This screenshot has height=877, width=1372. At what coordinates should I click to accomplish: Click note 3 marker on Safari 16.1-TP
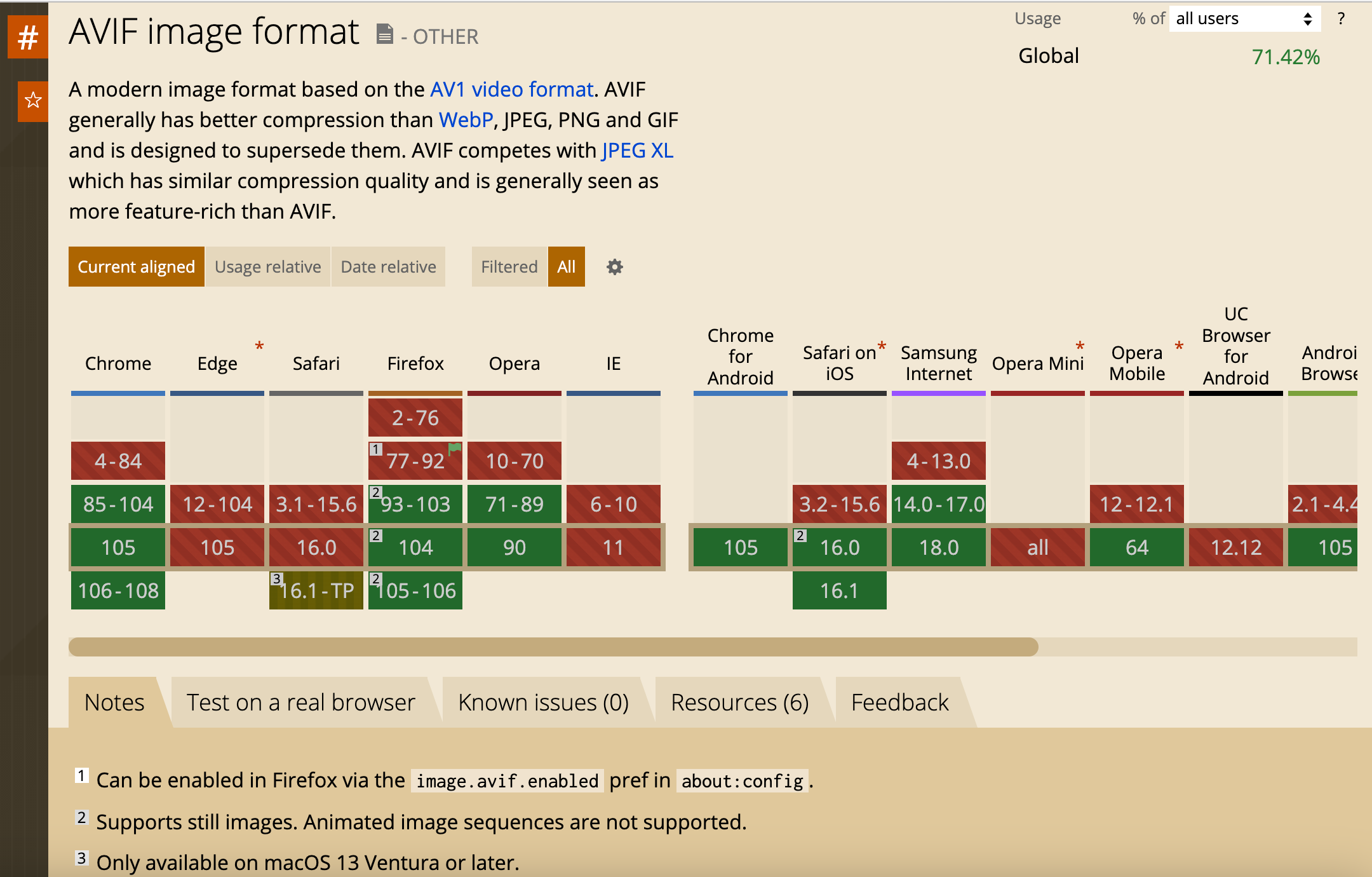276,579
